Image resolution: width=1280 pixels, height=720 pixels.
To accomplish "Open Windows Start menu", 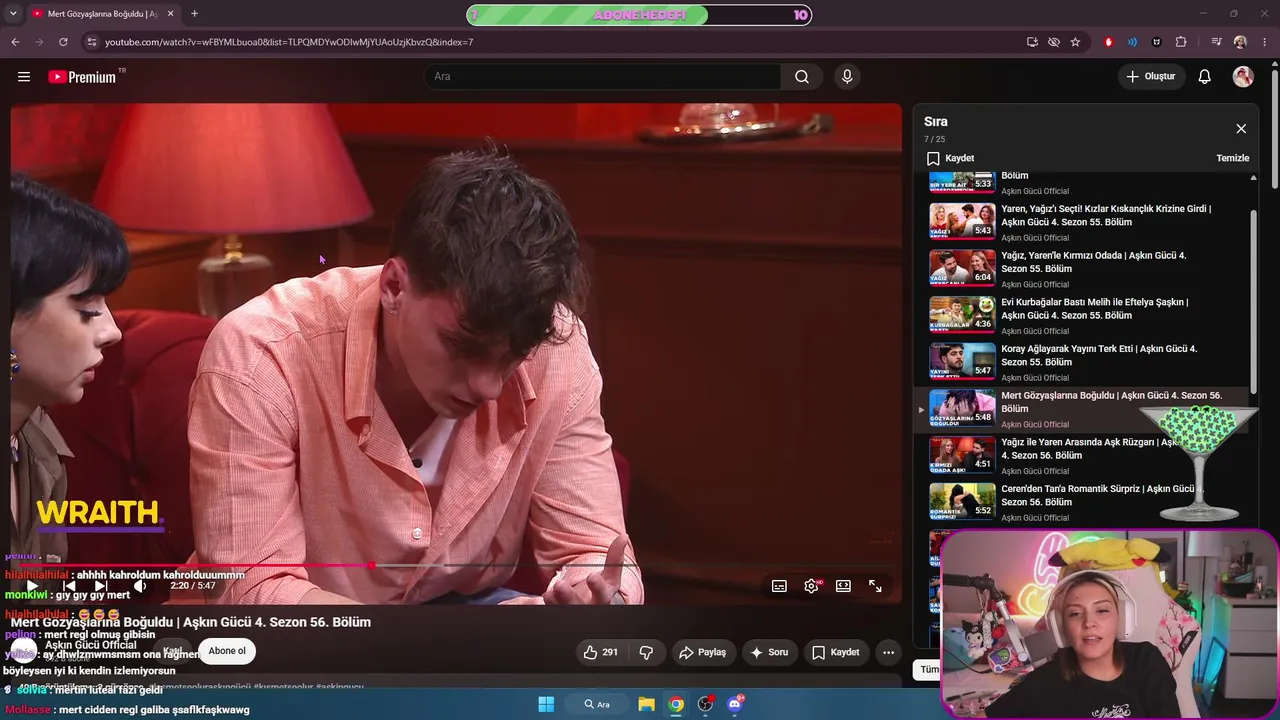I will (x=546, y=704).
